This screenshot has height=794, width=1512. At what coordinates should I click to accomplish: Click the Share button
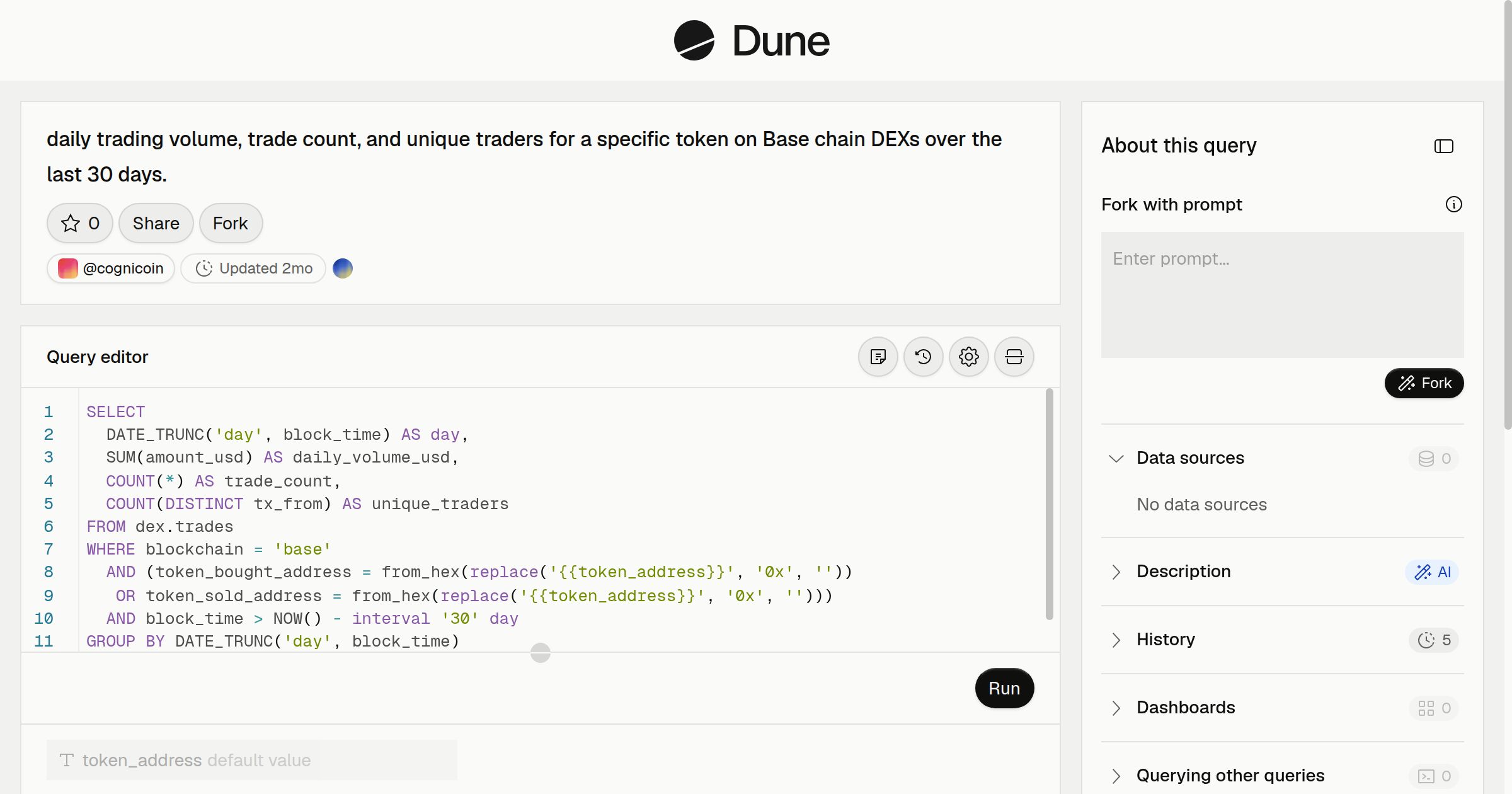tap(156, 223)
